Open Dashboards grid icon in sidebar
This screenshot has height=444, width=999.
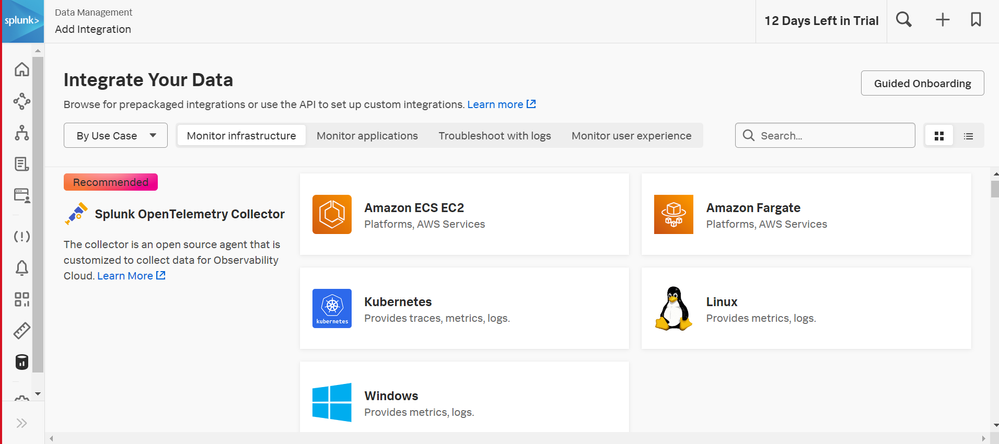click(22, 299)
